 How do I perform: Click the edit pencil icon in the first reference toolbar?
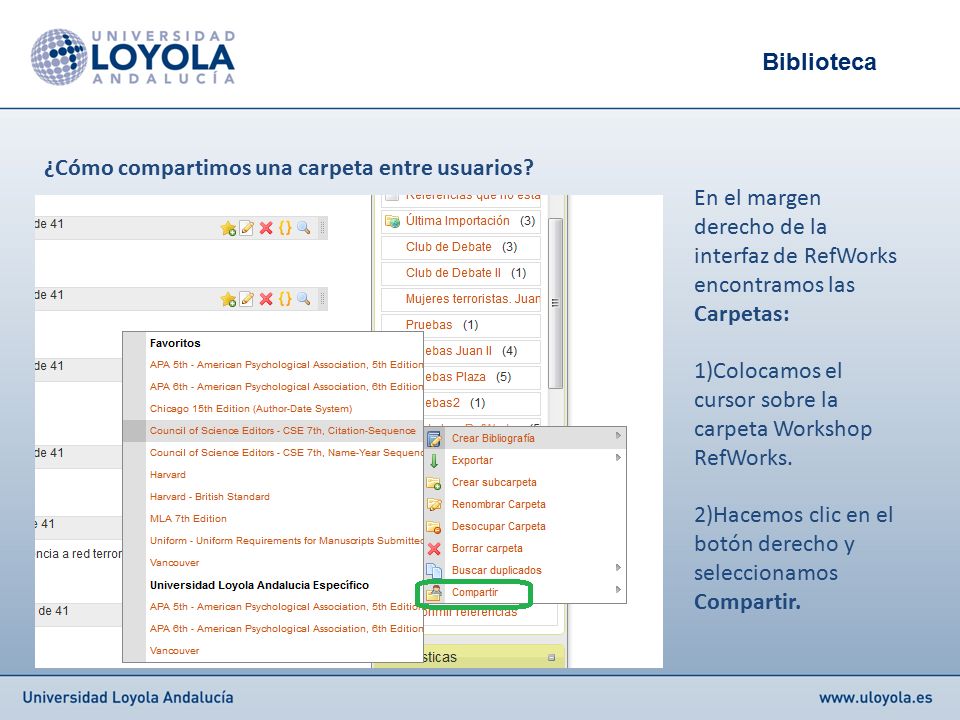[x=247, y=228]
